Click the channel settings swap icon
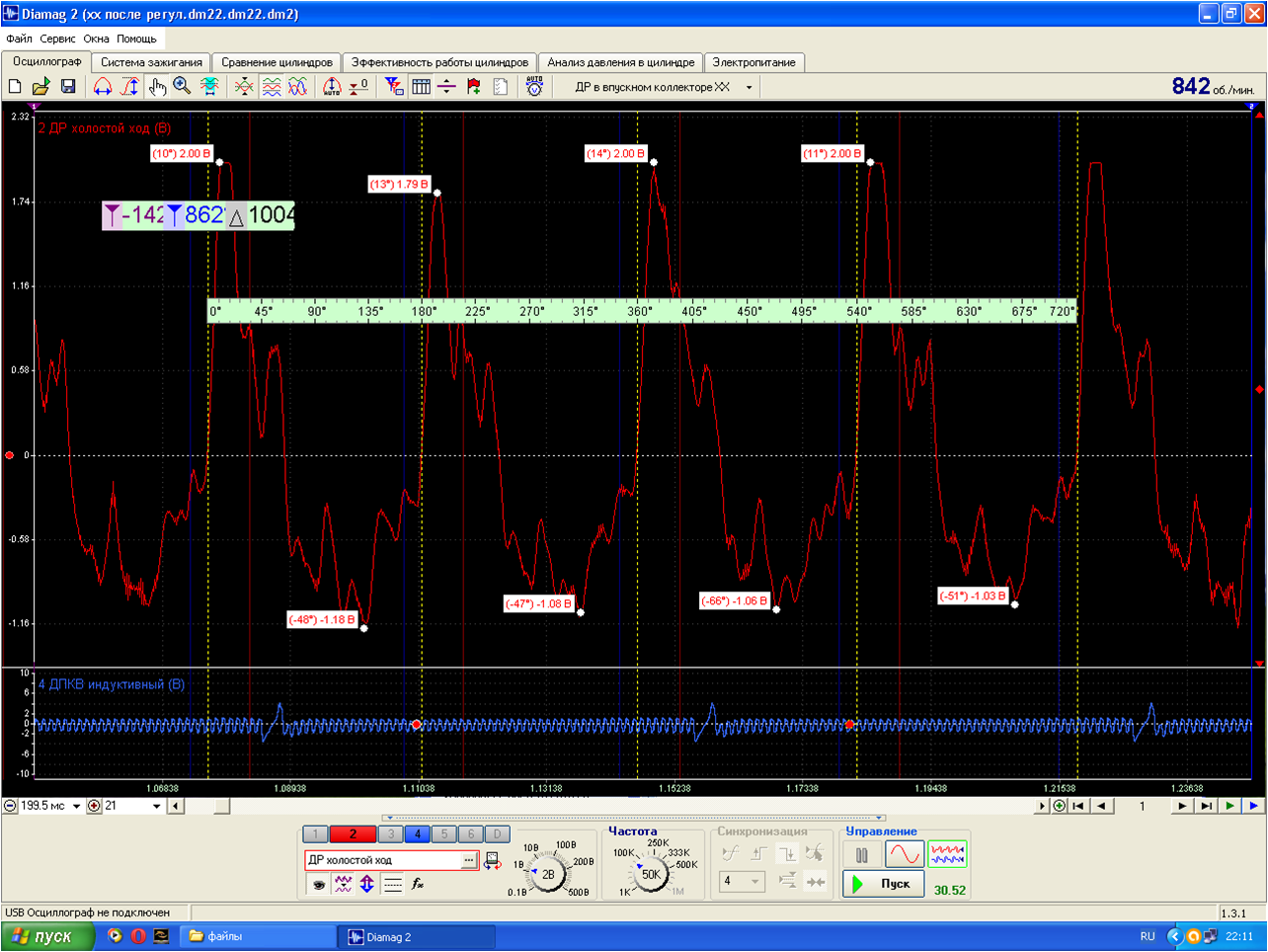The height and width of the screenshot is (952, 1268). (492, 860)
